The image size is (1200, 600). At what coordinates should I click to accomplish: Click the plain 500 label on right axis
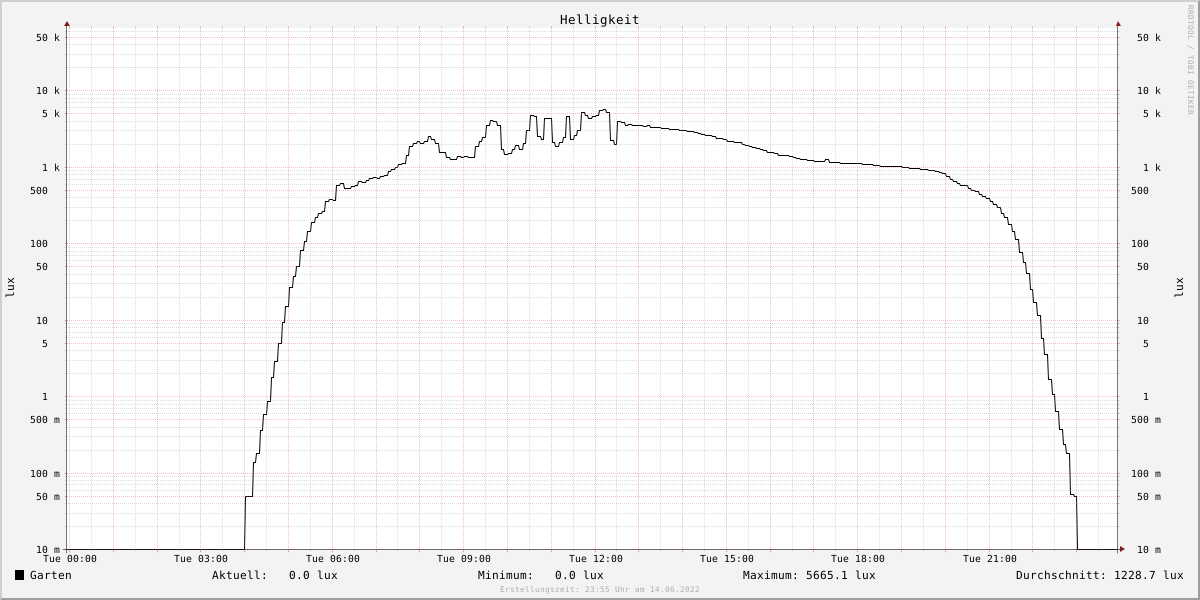point(1140,191)
